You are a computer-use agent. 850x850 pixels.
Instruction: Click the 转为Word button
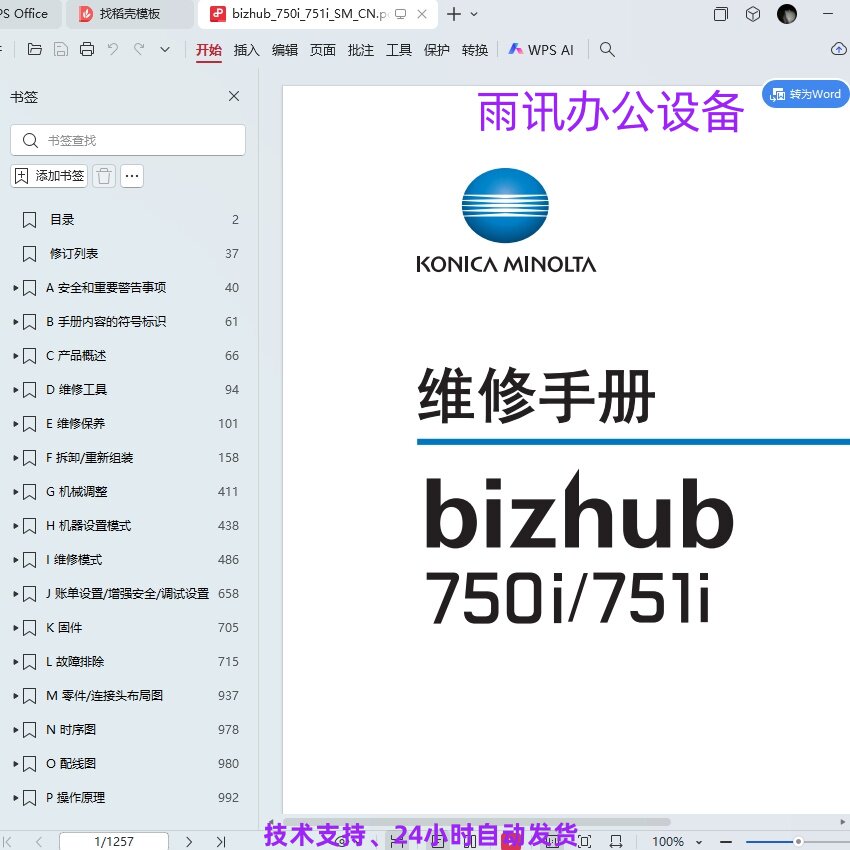[x=806, y=94]
